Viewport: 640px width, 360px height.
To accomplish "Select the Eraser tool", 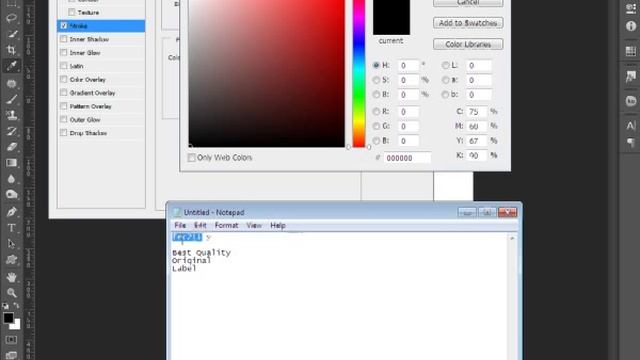I will (x=11, y=147).
